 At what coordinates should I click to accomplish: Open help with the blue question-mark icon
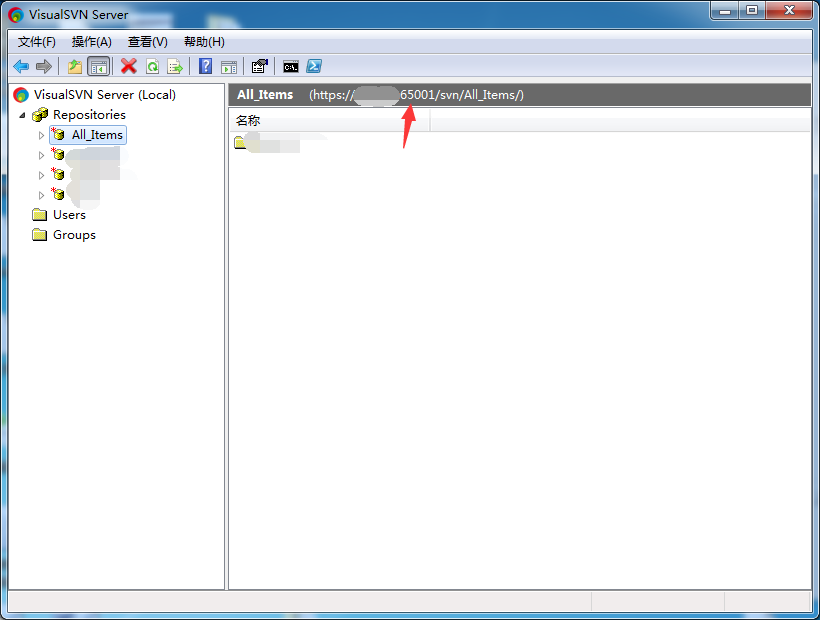[206, 66]
